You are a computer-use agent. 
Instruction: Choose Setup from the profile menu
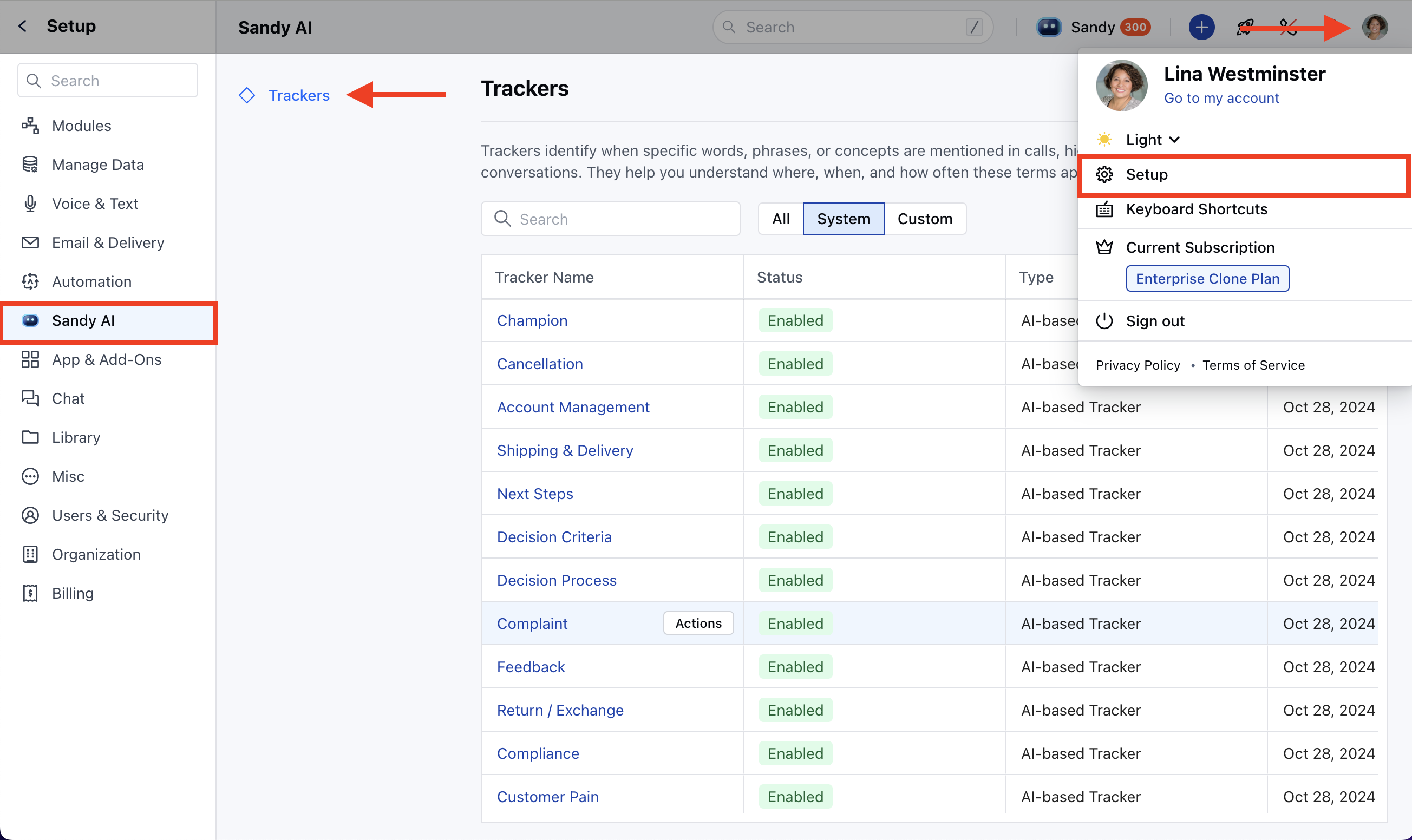pyautogui.click(x=1244, y=175)
